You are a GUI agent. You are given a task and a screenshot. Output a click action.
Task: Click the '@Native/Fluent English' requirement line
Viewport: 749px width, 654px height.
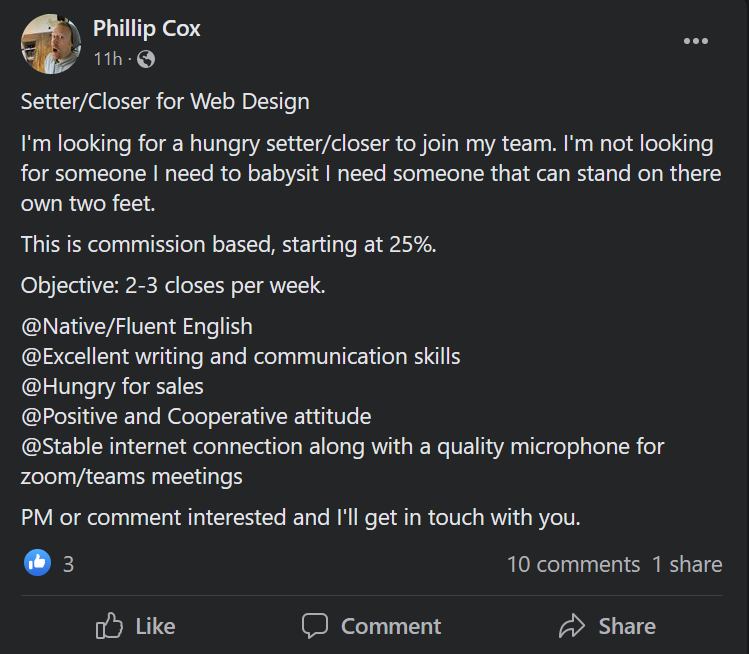pos(137,326)
